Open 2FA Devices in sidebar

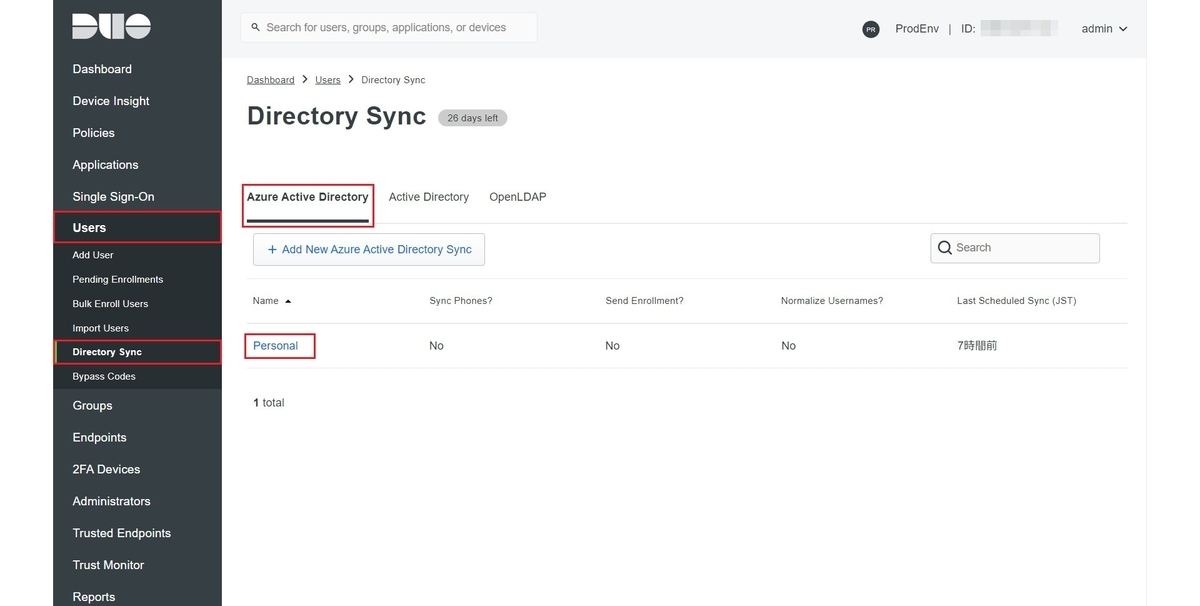106,470
